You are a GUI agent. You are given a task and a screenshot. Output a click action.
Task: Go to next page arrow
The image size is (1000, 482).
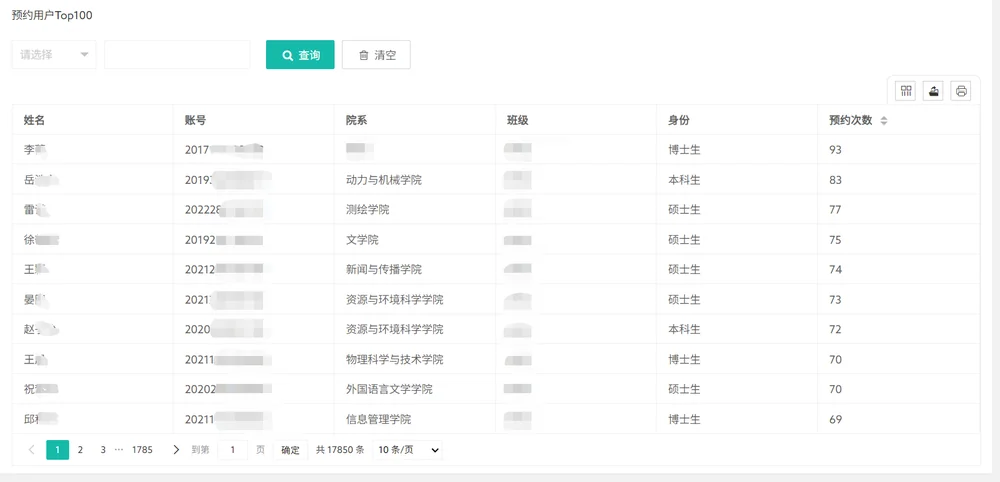tap(177, 449)
